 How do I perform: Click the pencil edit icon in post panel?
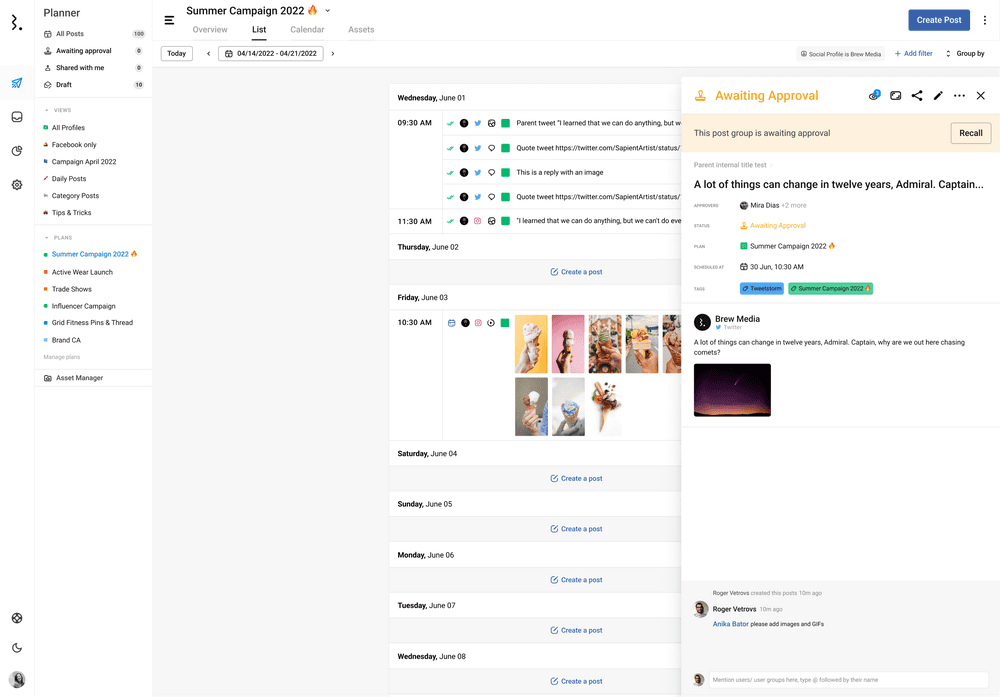[x=938, y=96]
